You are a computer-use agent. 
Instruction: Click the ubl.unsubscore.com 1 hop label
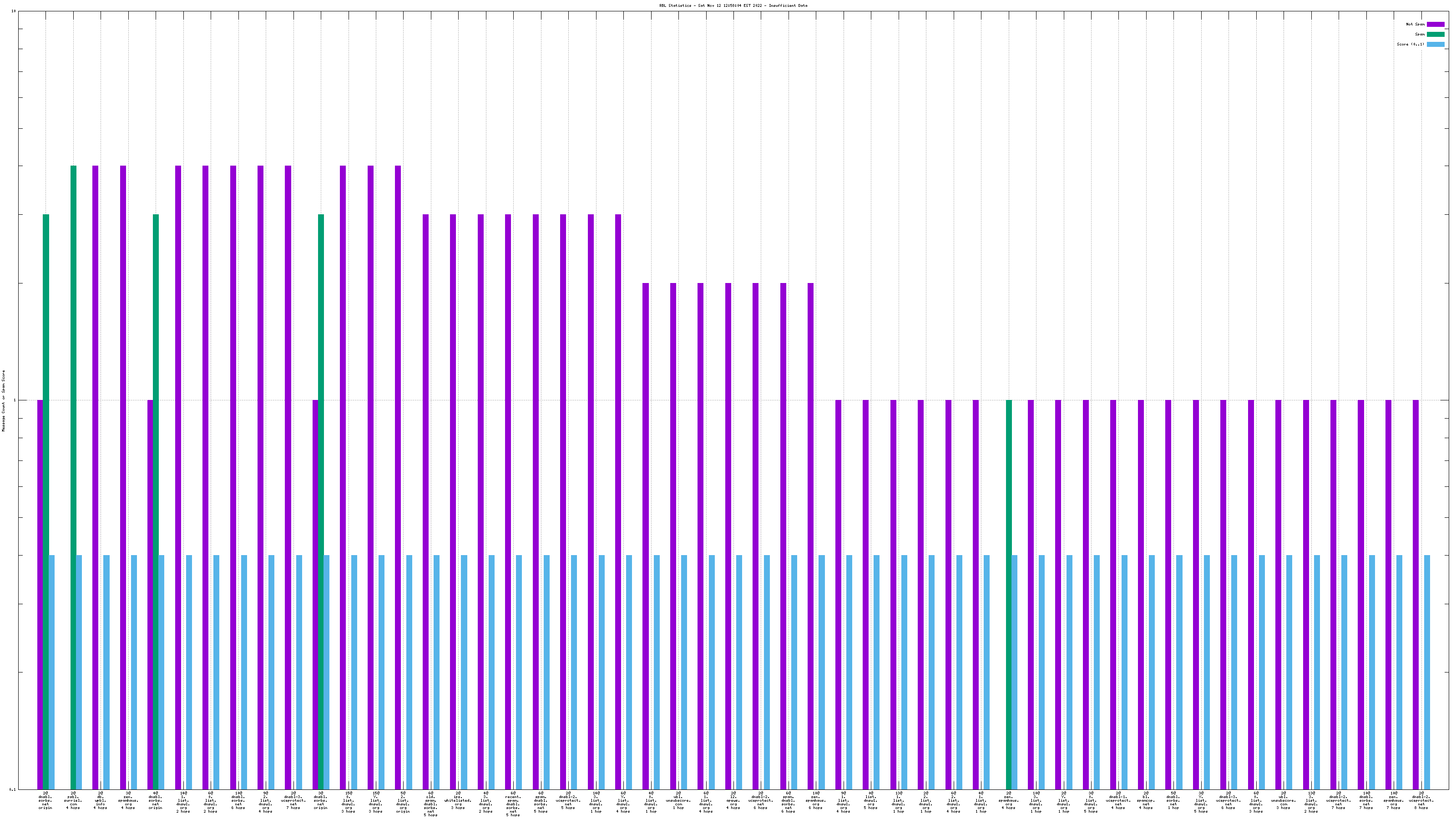click(678, 801)
